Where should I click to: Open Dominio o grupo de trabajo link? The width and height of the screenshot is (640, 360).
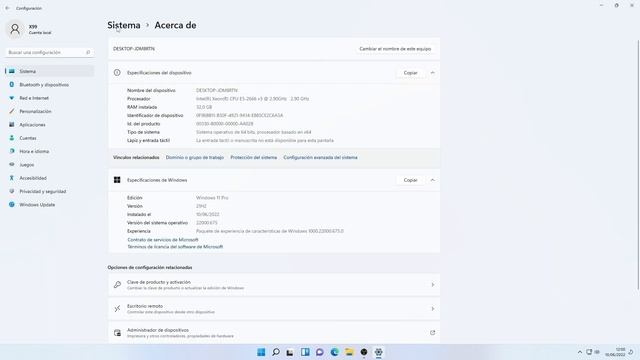pos(195,158)
